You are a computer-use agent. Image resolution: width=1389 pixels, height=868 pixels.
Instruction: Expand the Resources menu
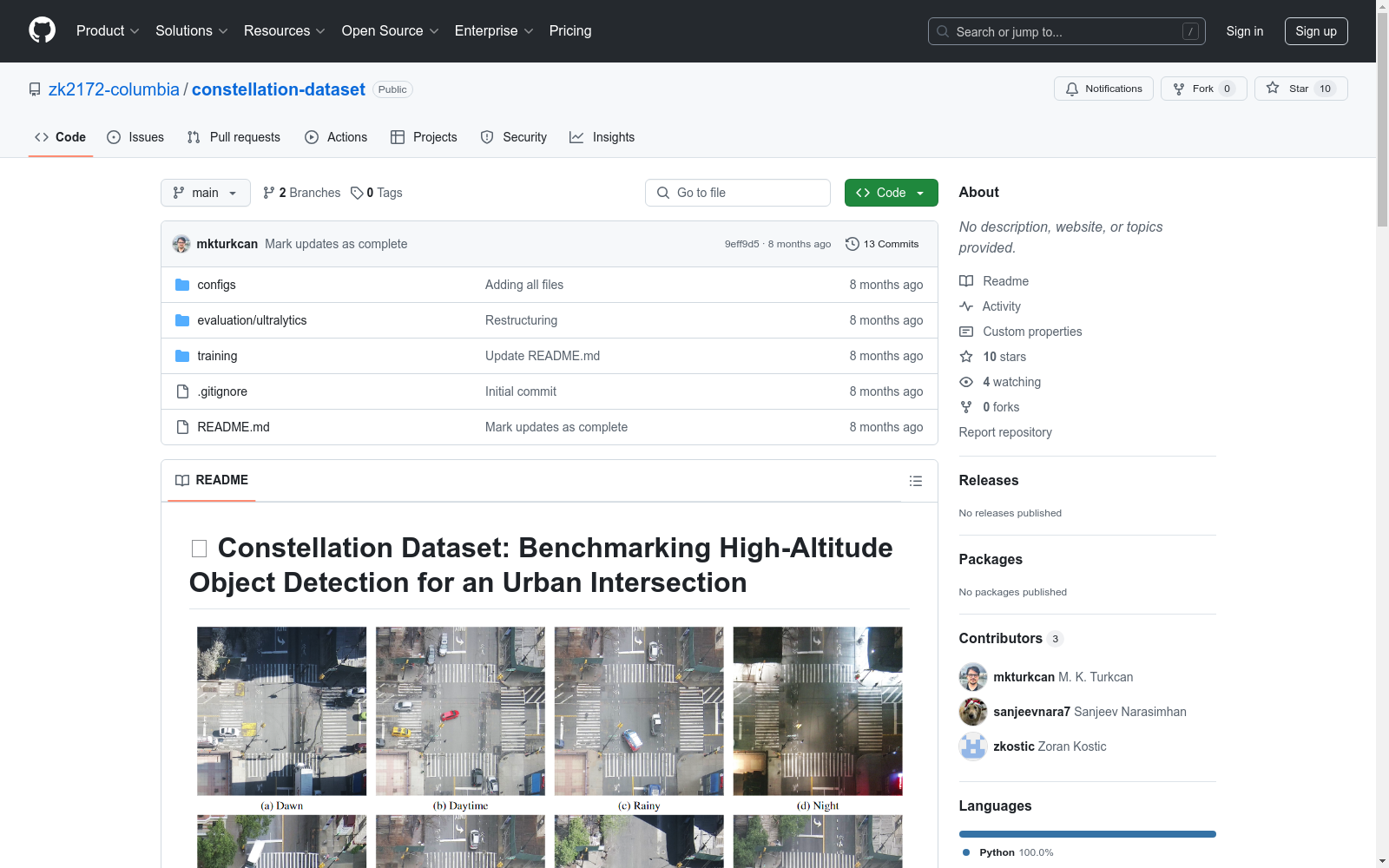[285, 31]
